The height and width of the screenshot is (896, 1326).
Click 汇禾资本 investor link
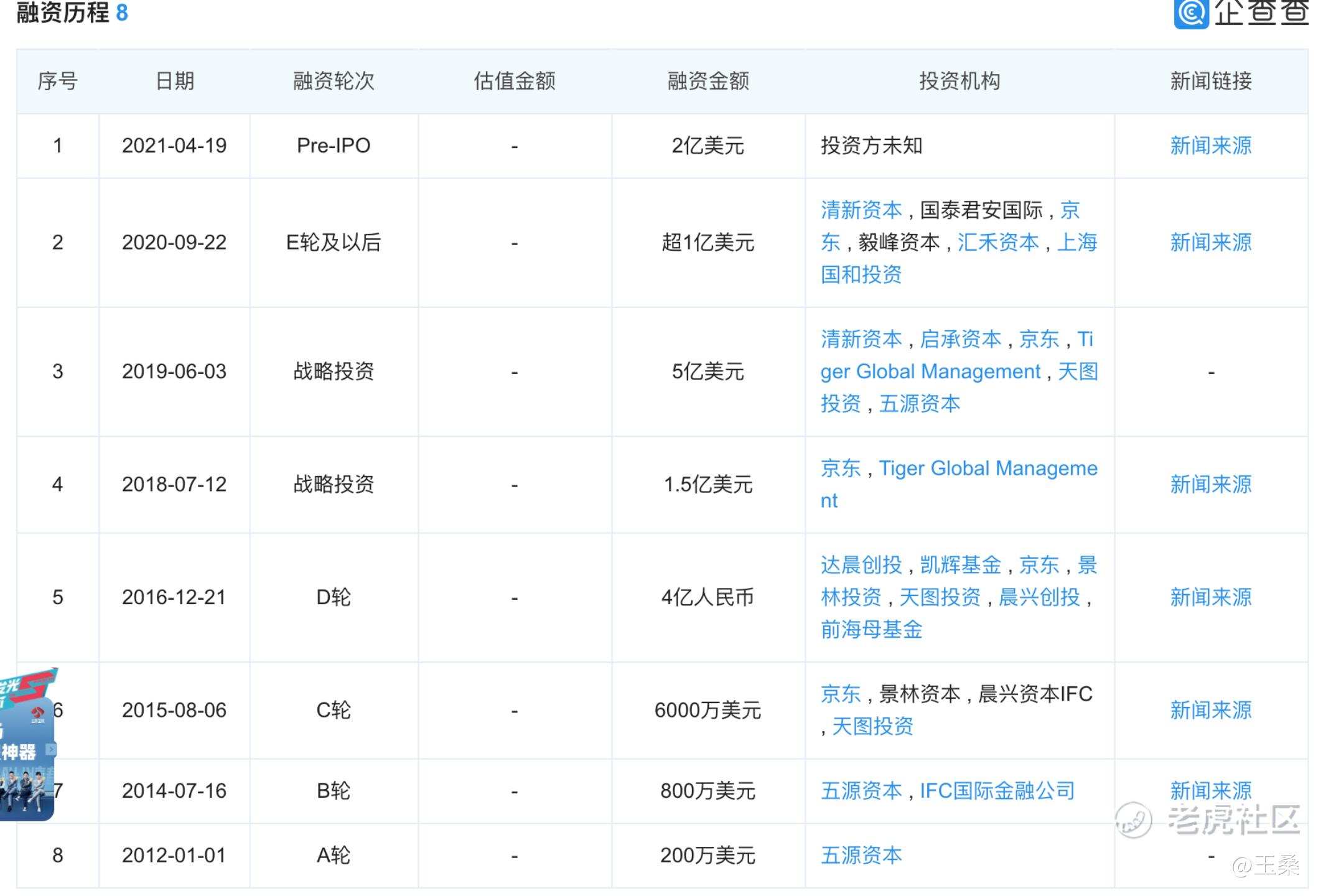[998, 242]
